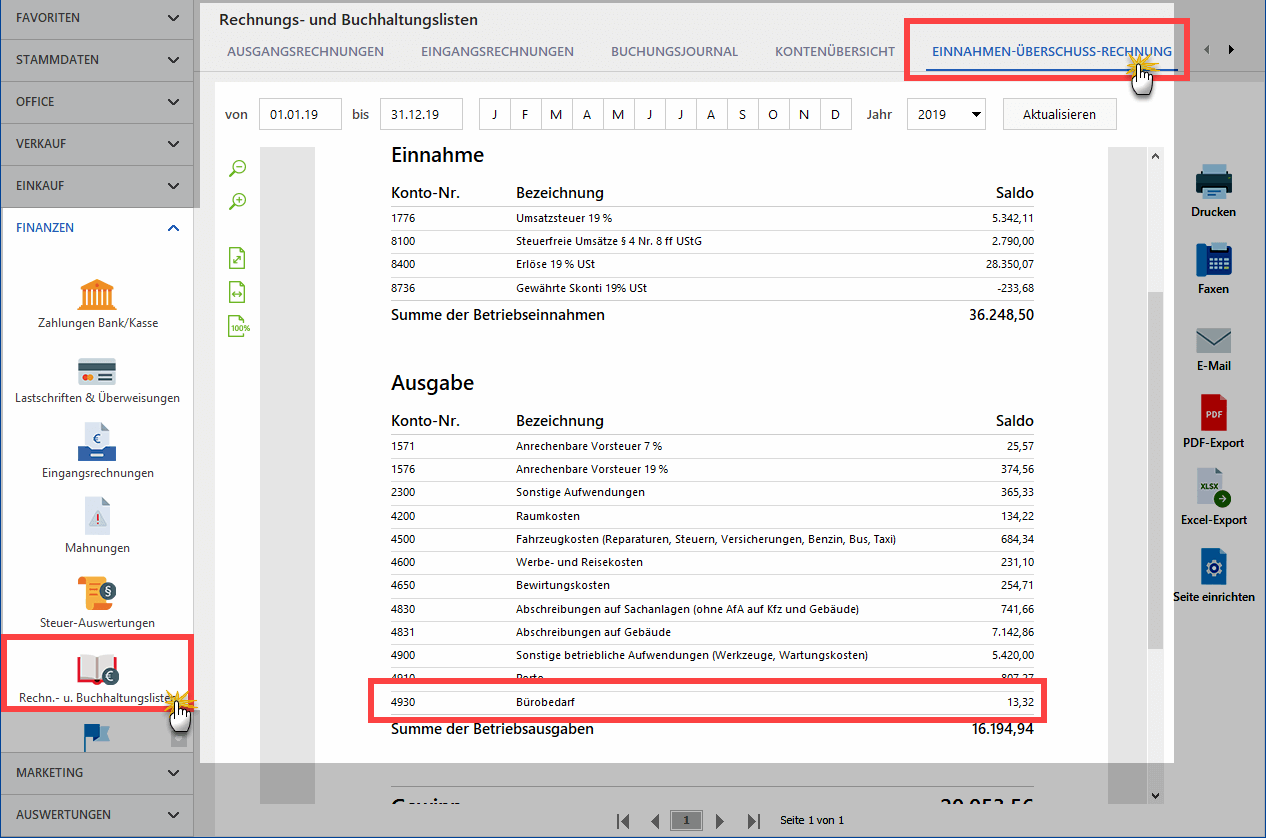Select the month O for October
Screen dimensions: 1266x838
pyautogui.click(x=773, y=115)
